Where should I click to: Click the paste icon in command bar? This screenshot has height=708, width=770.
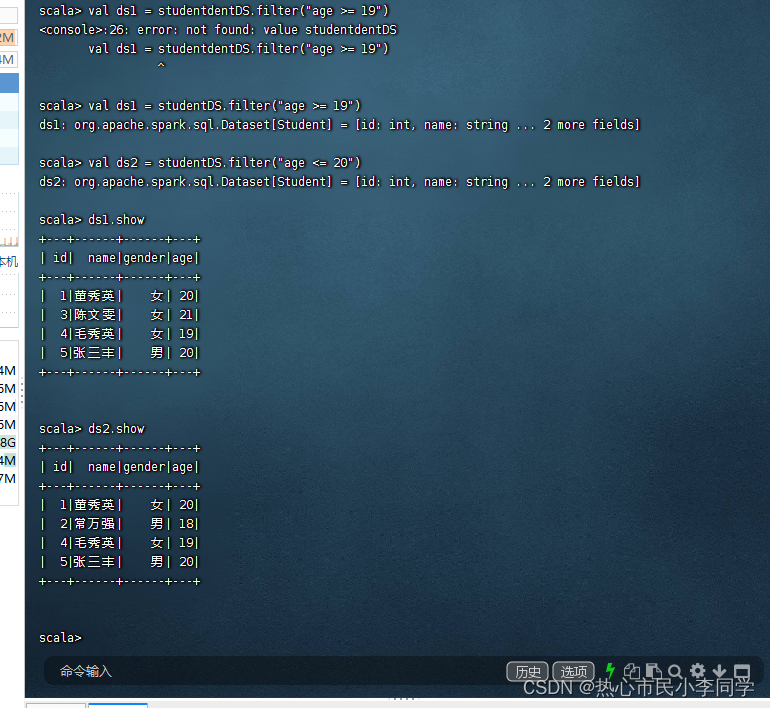click(x=654, y=671)
